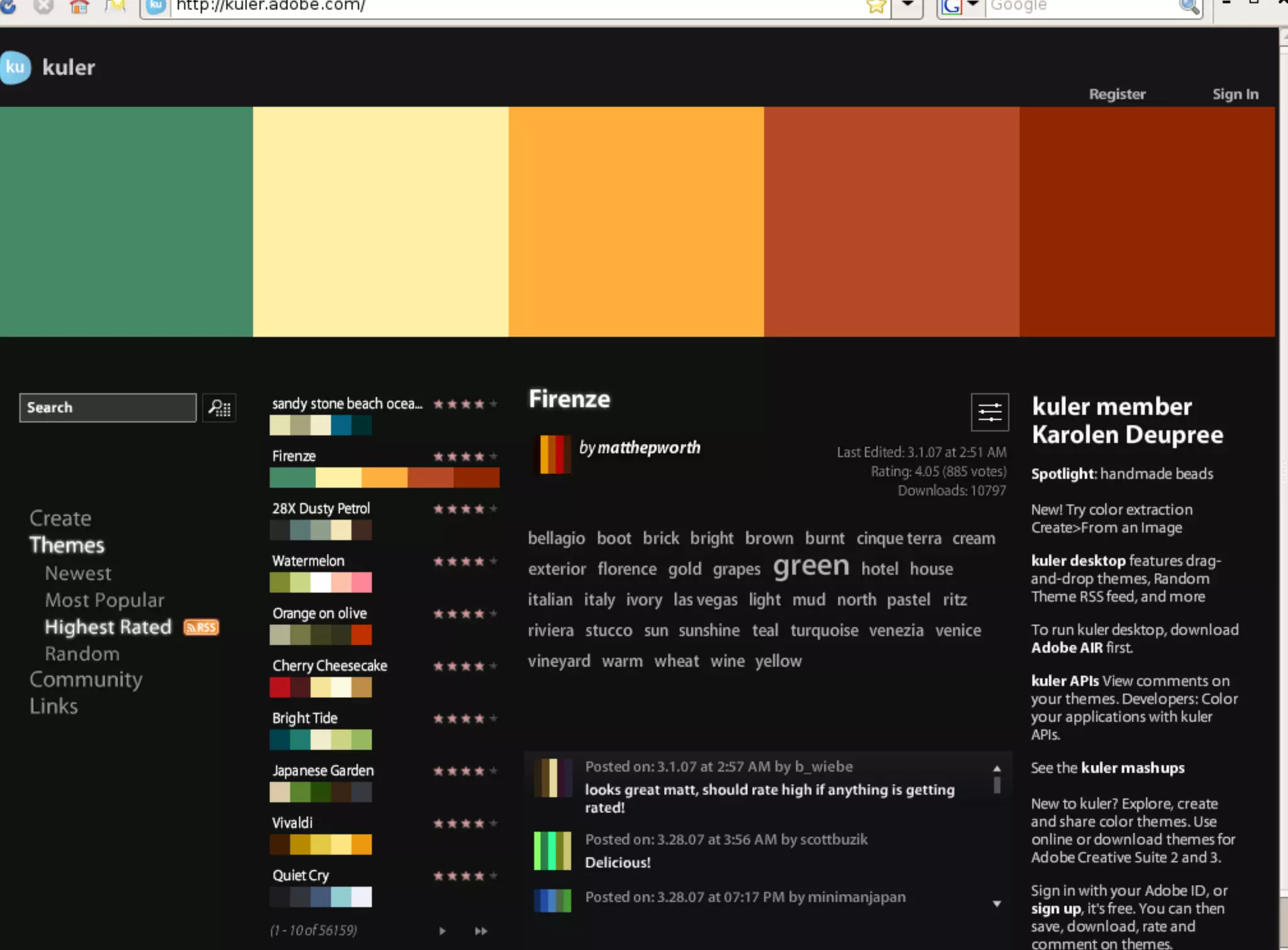Click the search magnifier icon beside Search field

point(219,408)
